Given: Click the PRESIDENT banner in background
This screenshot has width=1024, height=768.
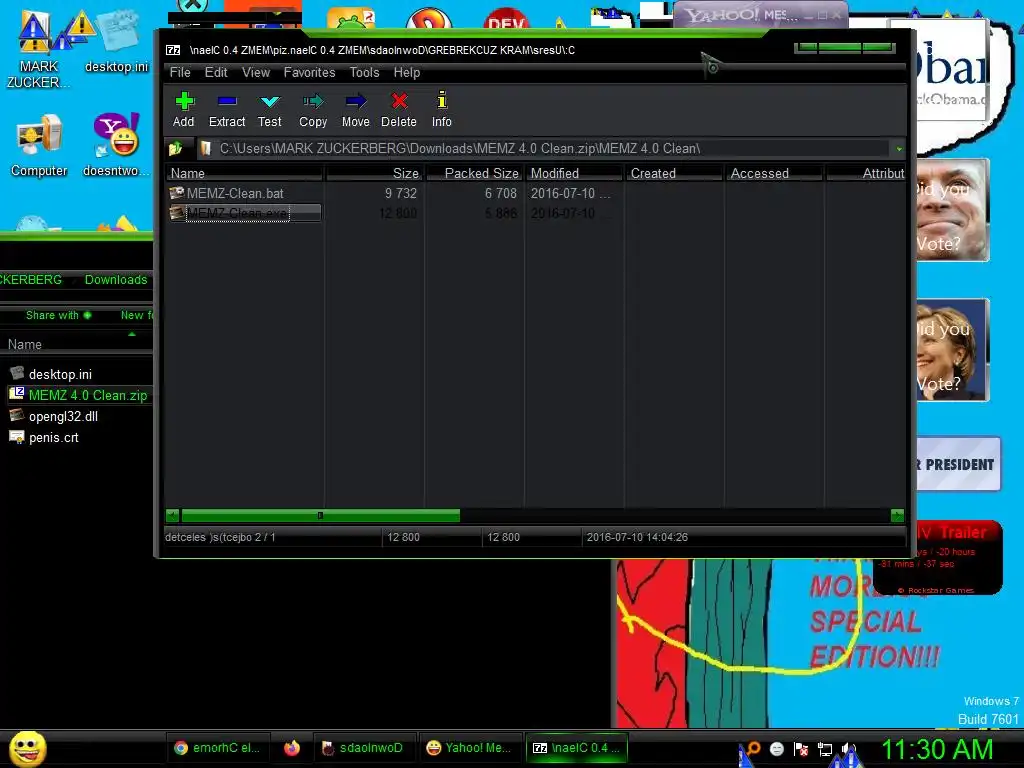Looking at the screenshot, I should pos(958,464).
